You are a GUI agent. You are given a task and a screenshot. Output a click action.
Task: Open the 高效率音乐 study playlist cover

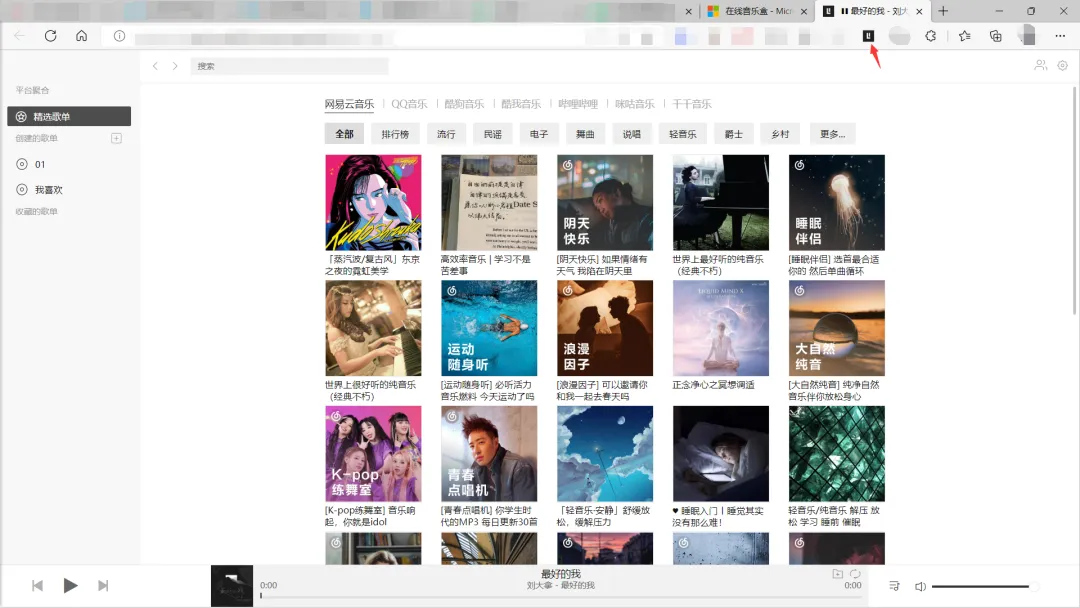click(489, 202)
